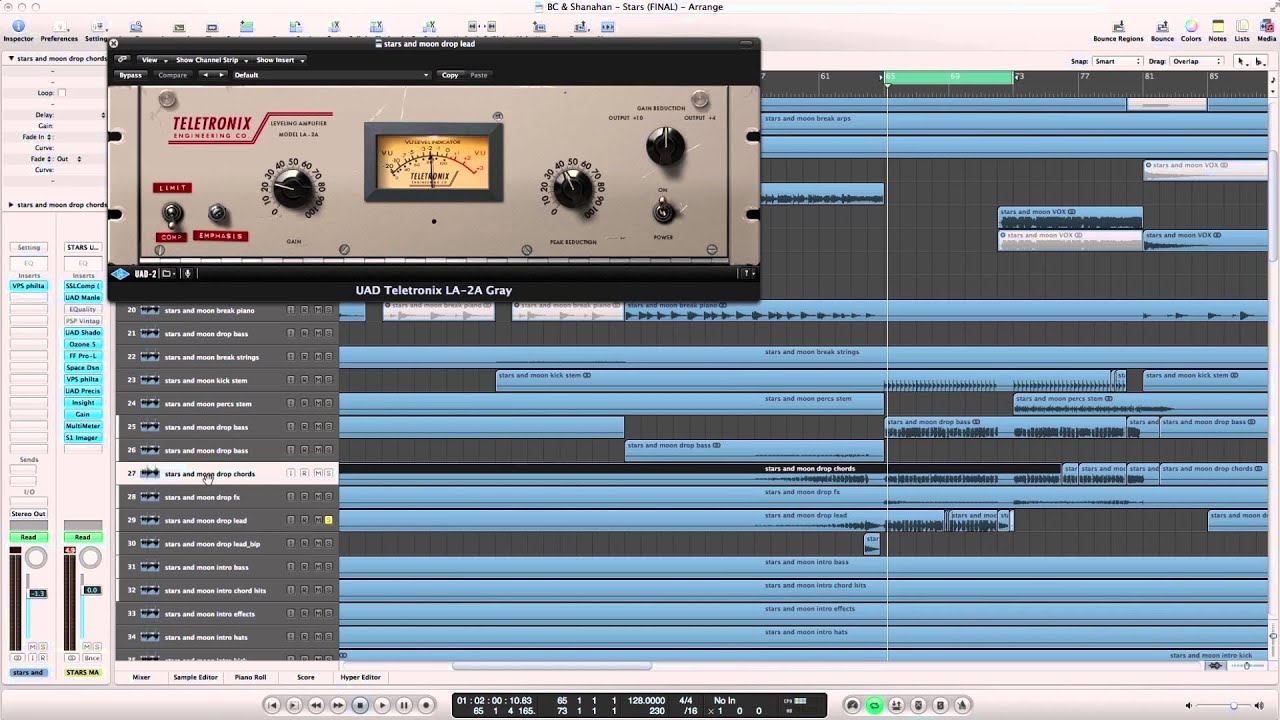Viewport: 1280px width, 720px height.
Task: Click the Bounce Regions toolbar icon
Action: coord(1117,27)
